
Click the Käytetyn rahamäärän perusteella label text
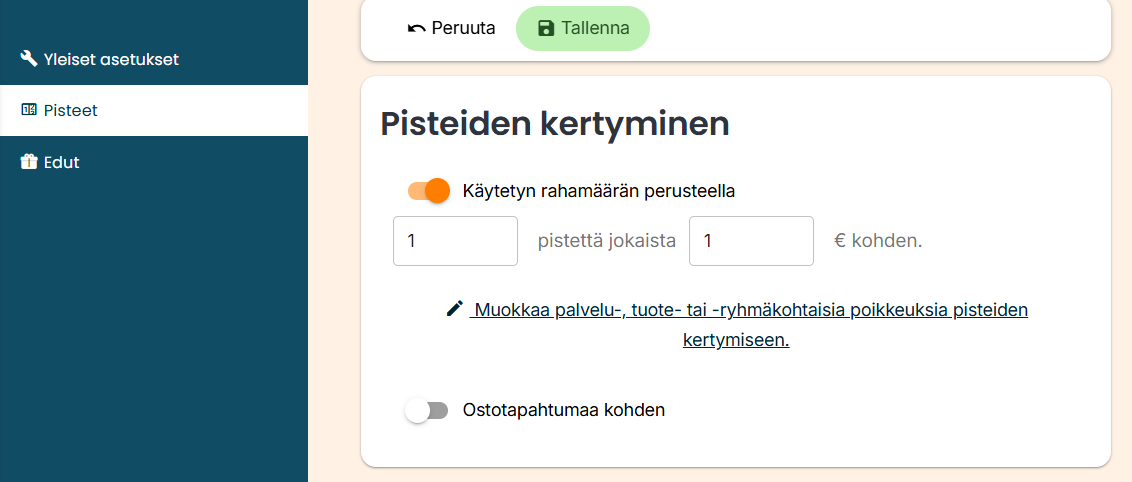coord(599,190)
